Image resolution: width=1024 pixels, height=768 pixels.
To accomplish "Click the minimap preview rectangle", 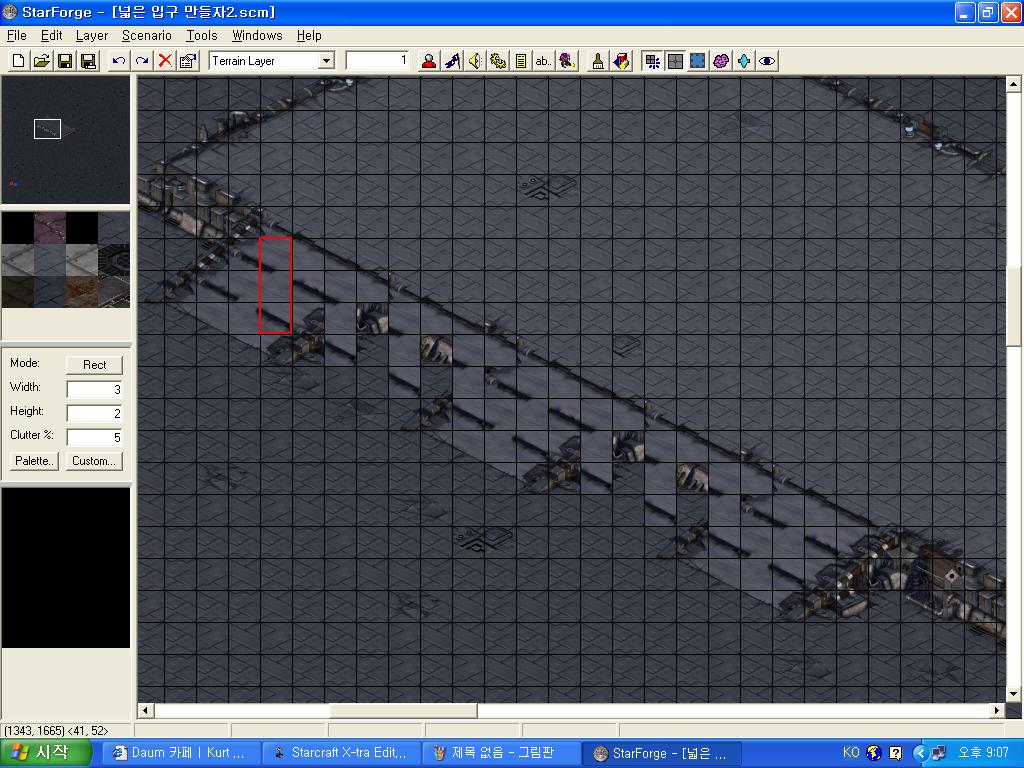I will (47, 129).
